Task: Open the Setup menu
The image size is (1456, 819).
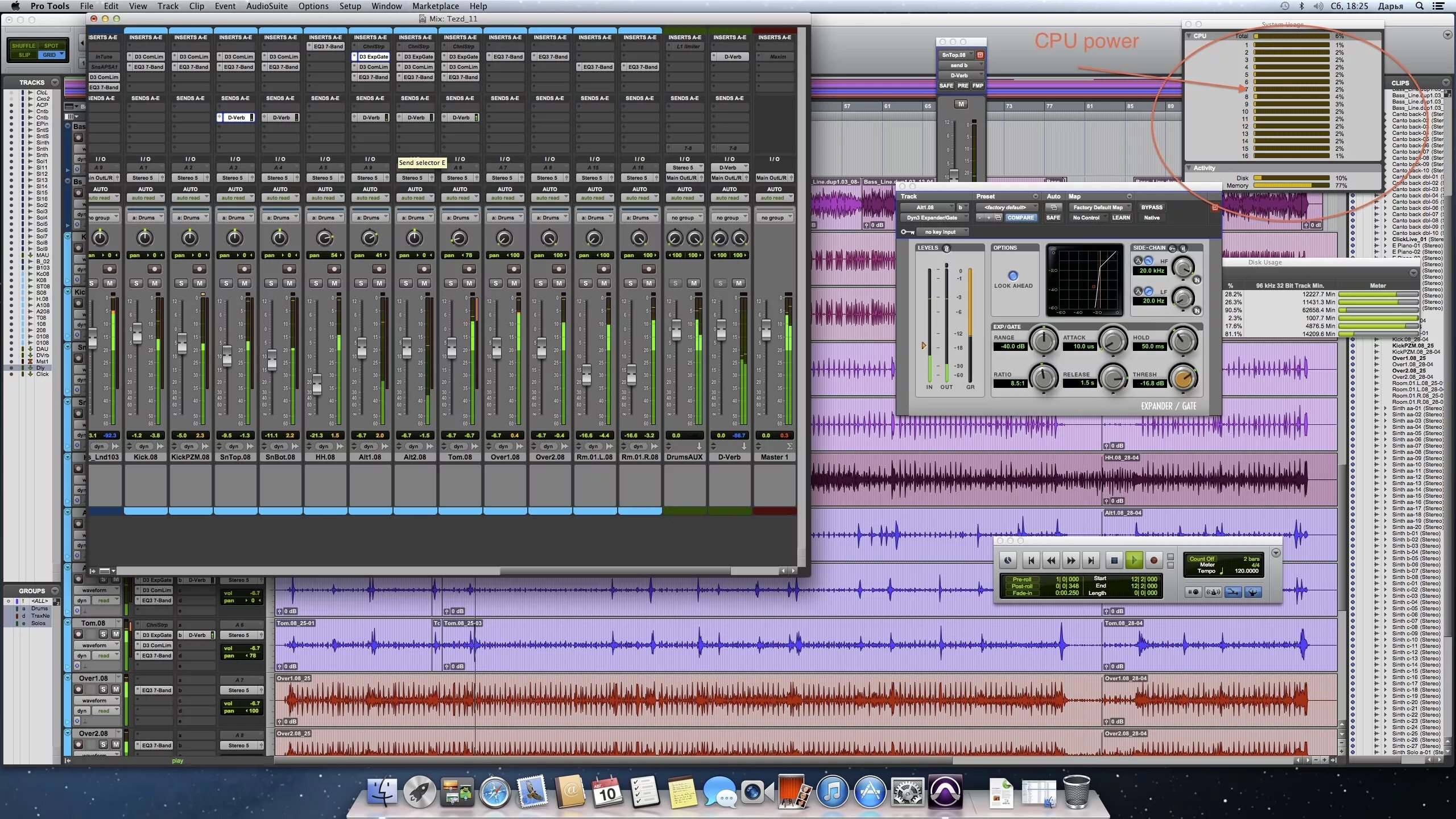Action: (x=350, y=6)
